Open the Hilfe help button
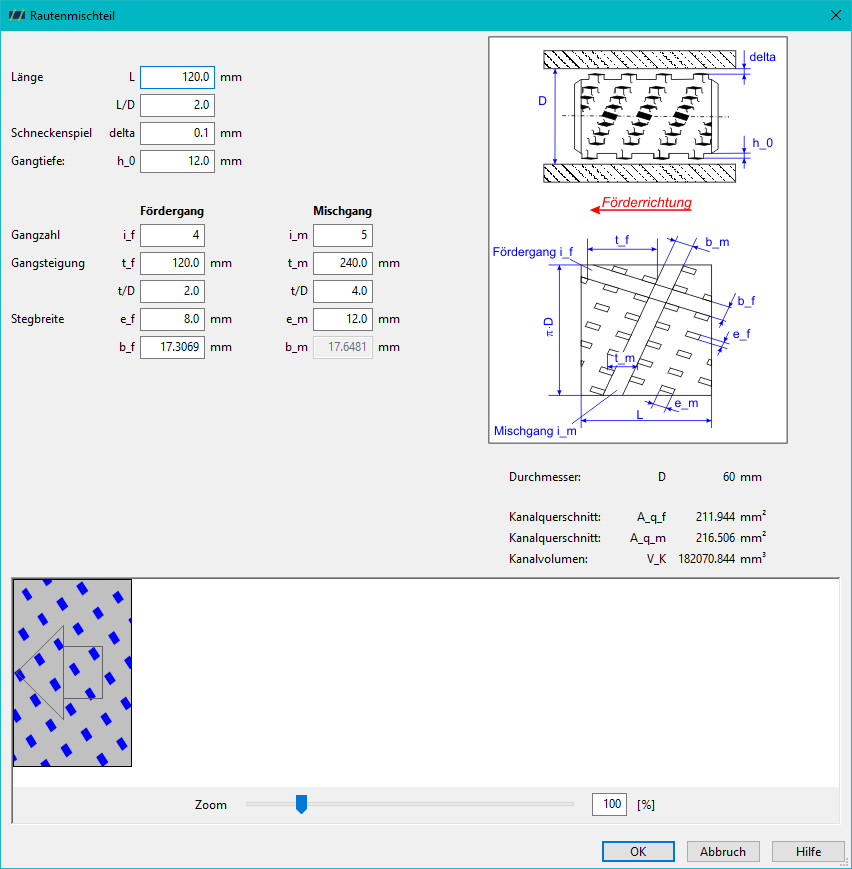This screenshot has height=869, width=852. pyautogui.click(x=808, y=851)
